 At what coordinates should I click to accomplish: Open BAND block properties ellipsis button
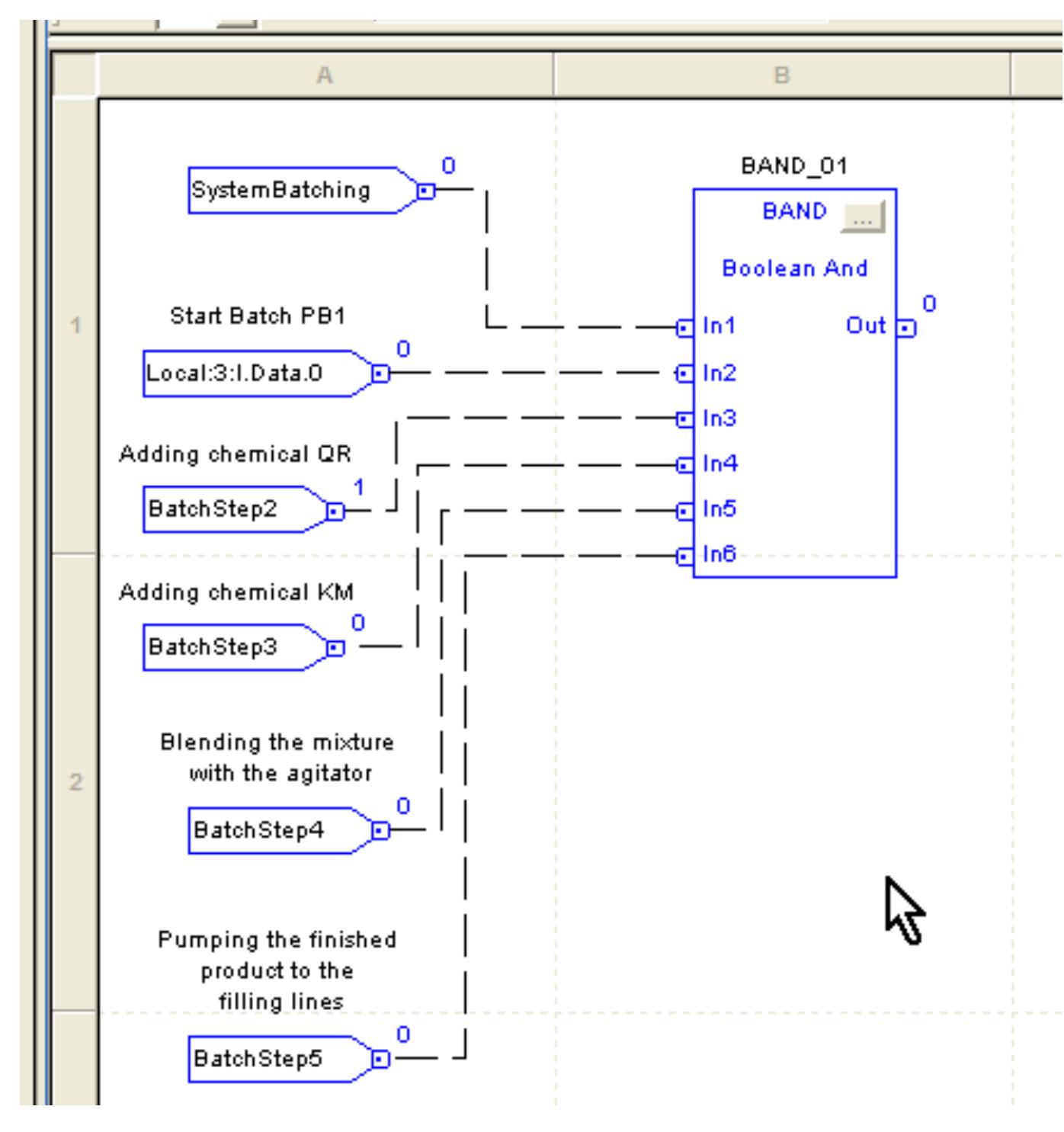point(863,217)
